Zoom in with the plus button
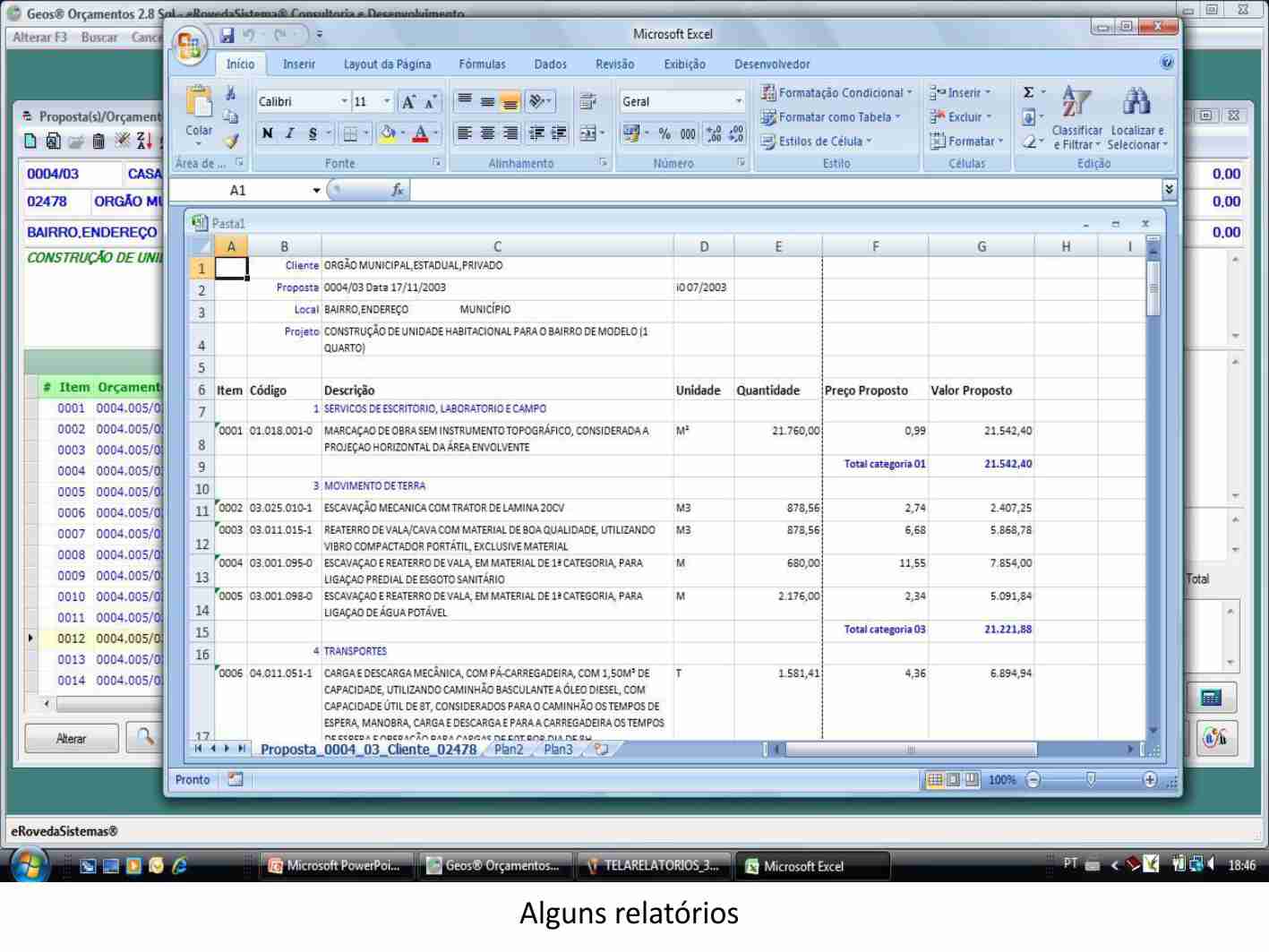The width and height of the screenshot is (1269, 952). coord(1150,780)
